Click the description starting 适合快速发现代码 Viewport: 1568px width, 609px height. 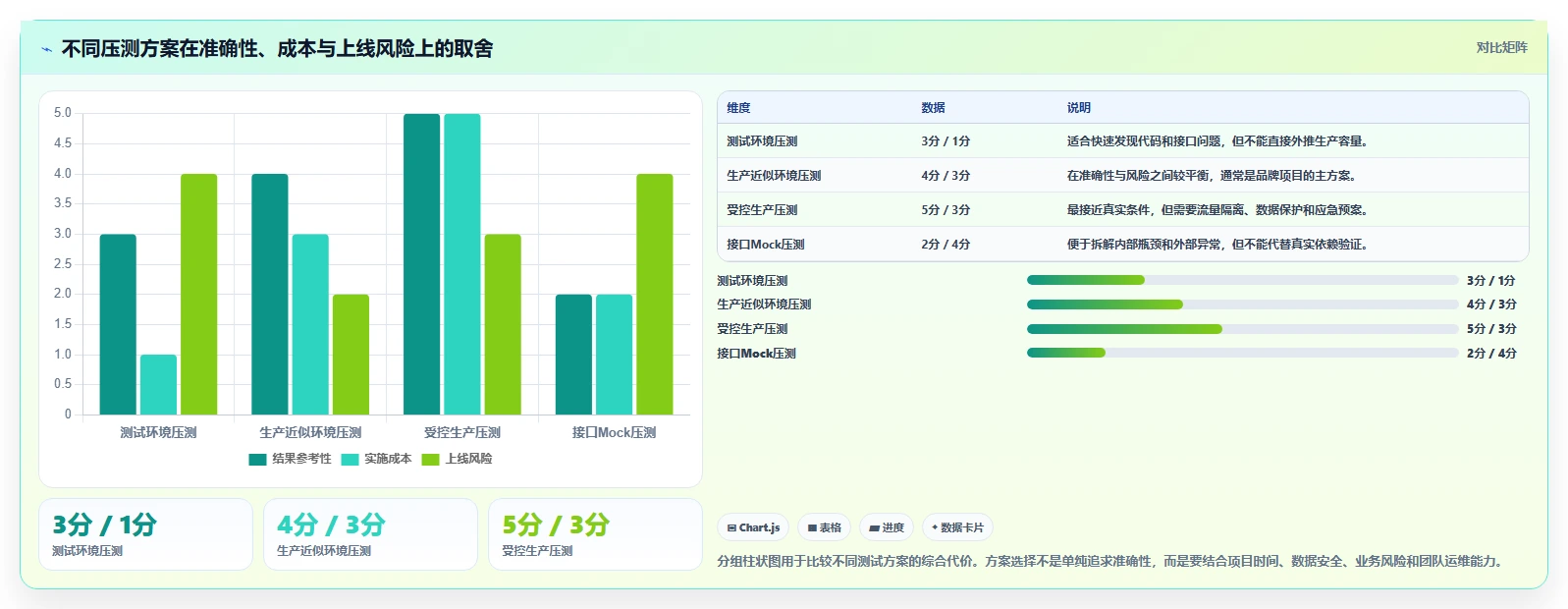pos(1218,141)
